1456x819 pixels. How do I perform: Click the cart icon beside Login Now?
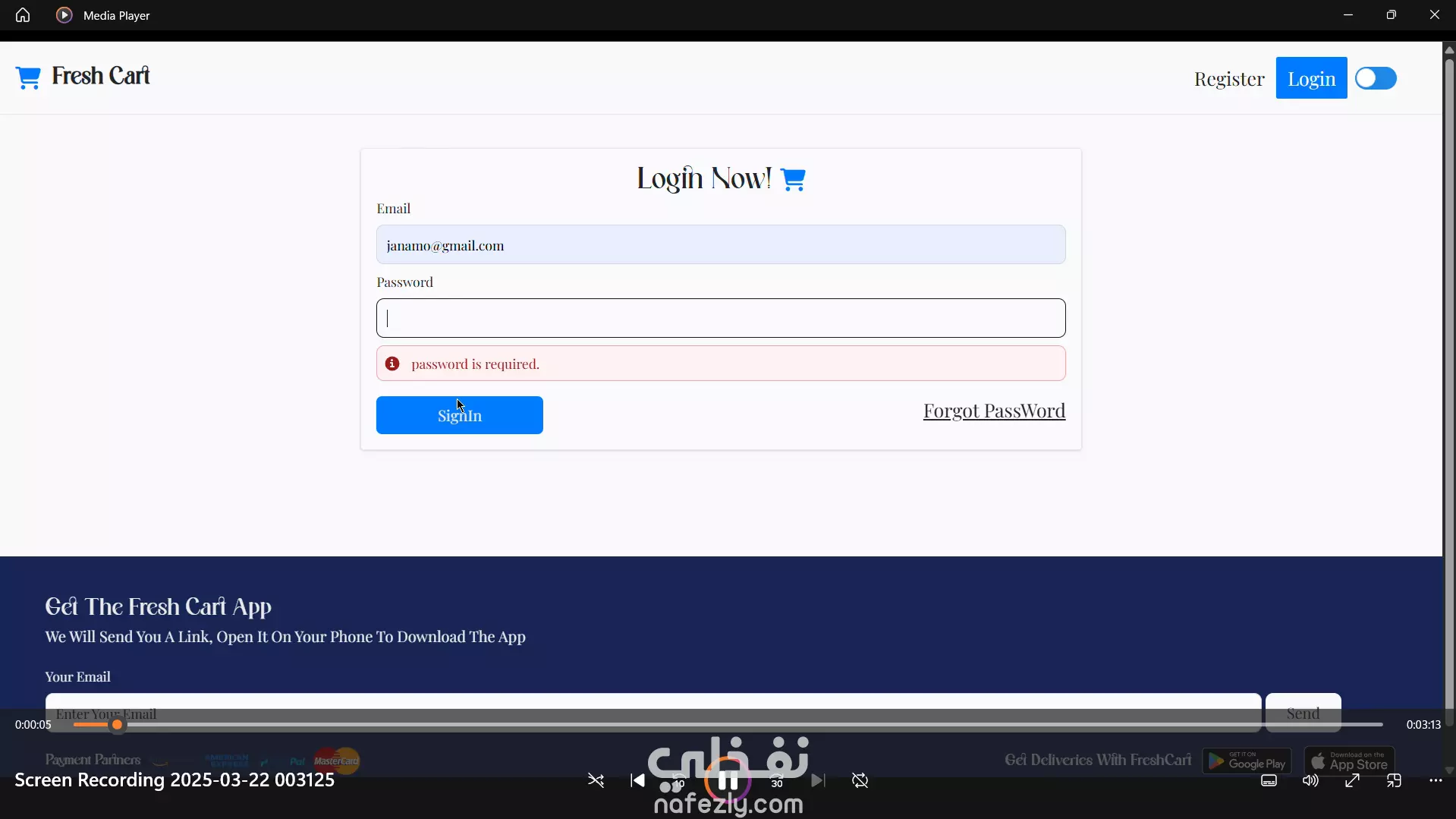pos(793,179)
